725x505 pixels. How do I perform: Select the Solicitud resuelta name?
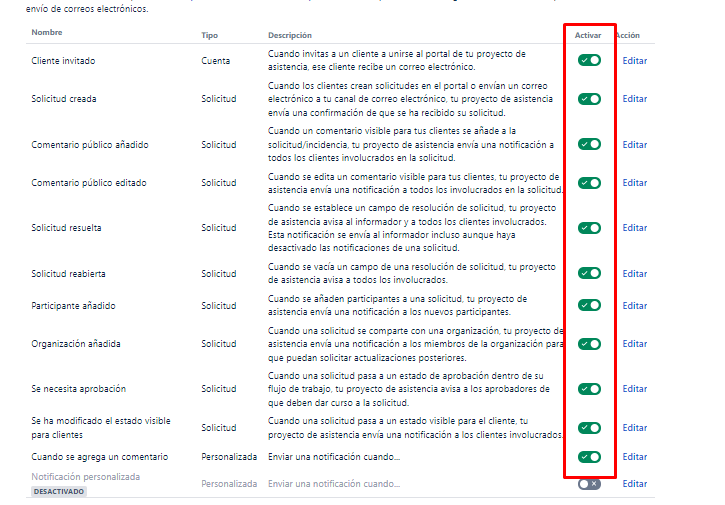(x=66, y=228)
